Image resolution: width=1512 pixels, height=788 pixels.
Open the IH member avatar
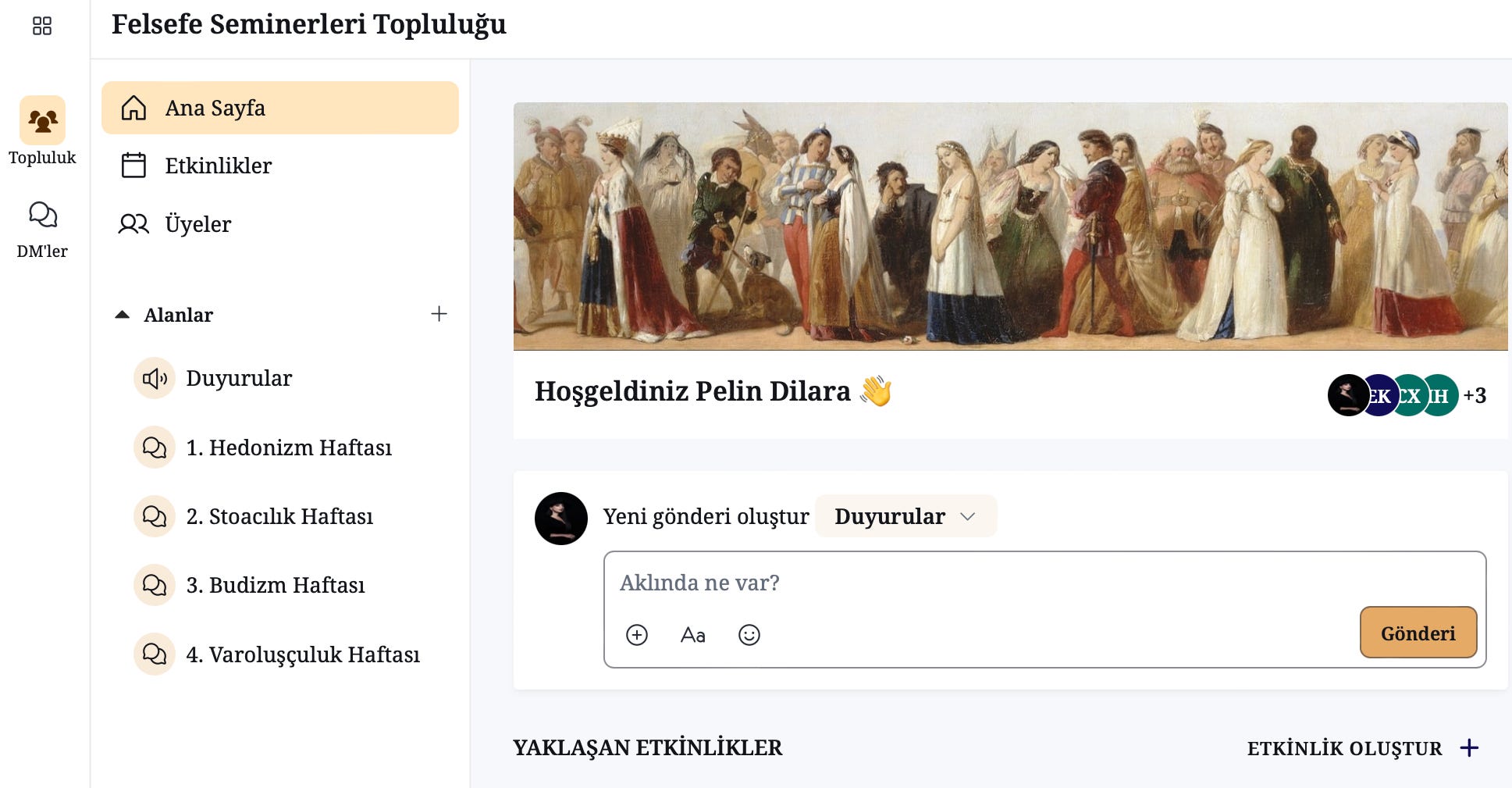tap(1441, 395)
